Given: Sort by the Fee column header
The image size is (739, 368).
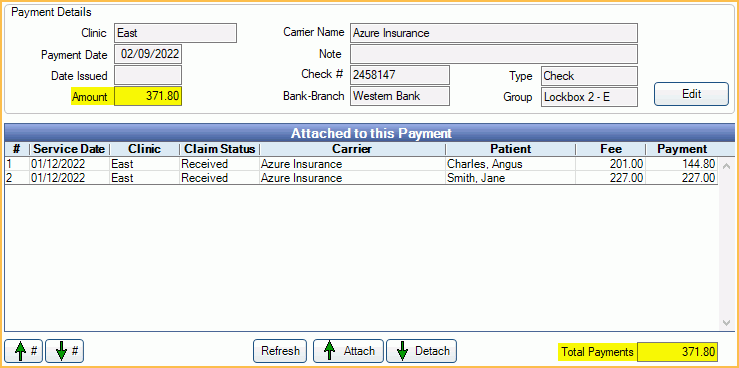Looking at the screenshot, I should pyautogui.click(x=611, y=149).
